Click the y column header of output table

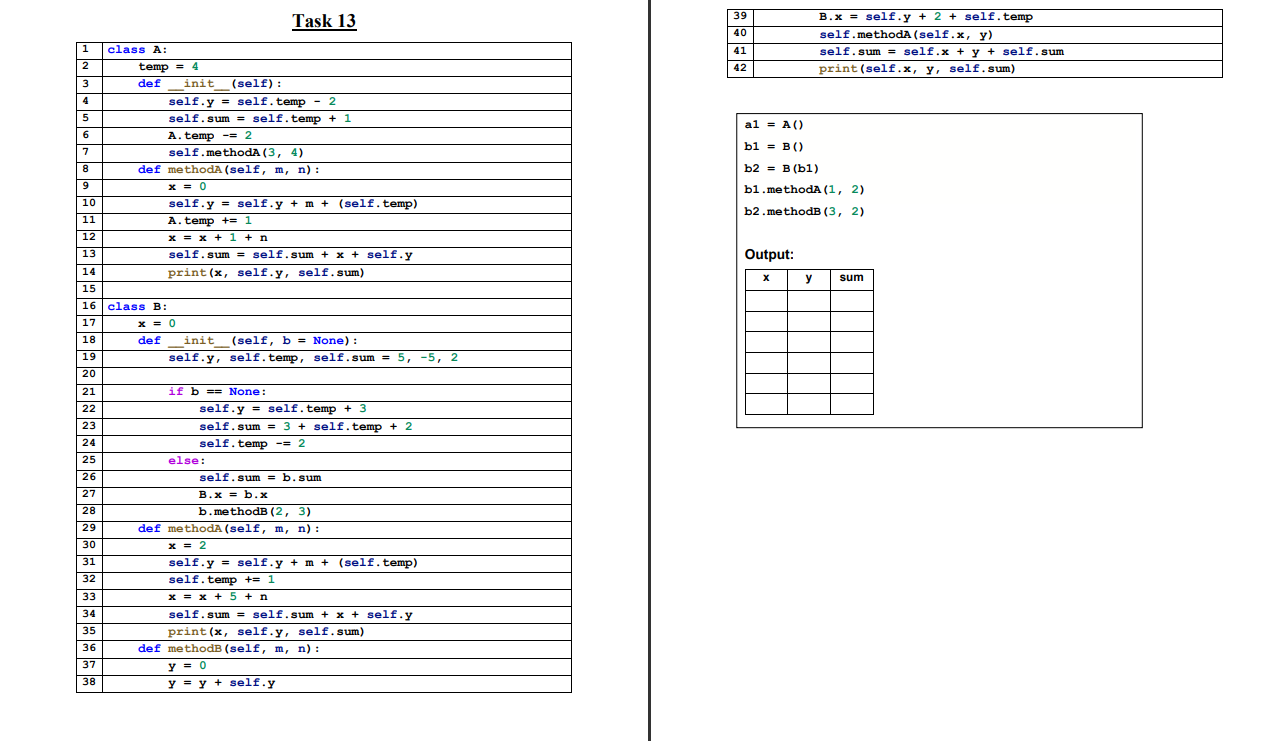[x=809, y=279]
